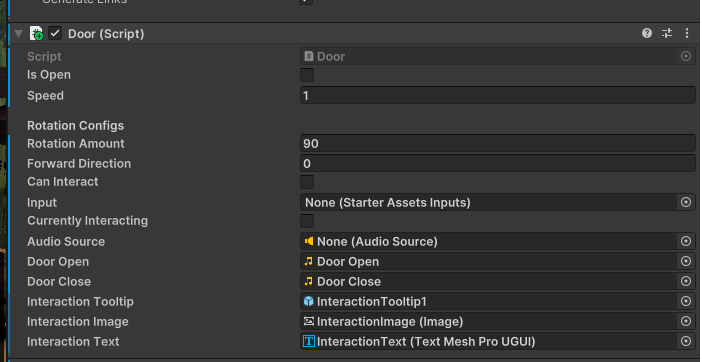Open object picker for Door Open clip
702x362 pixels.
pos(685,261)
